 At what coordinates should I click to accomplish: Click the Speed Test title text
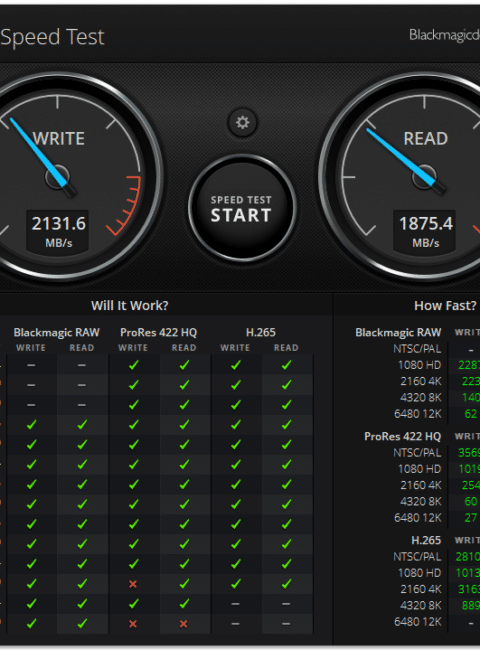tap(52, 37)
